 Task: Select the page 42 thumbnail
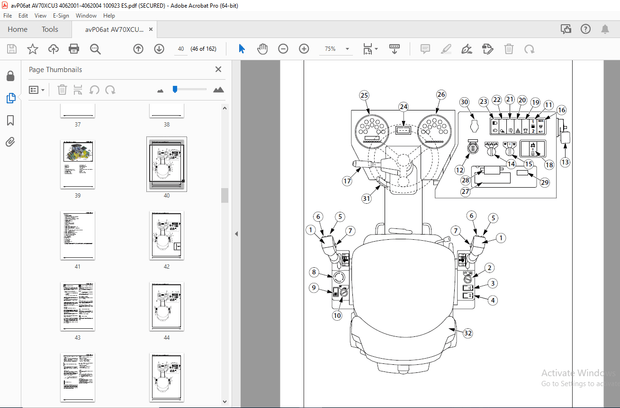pos(166,236)
